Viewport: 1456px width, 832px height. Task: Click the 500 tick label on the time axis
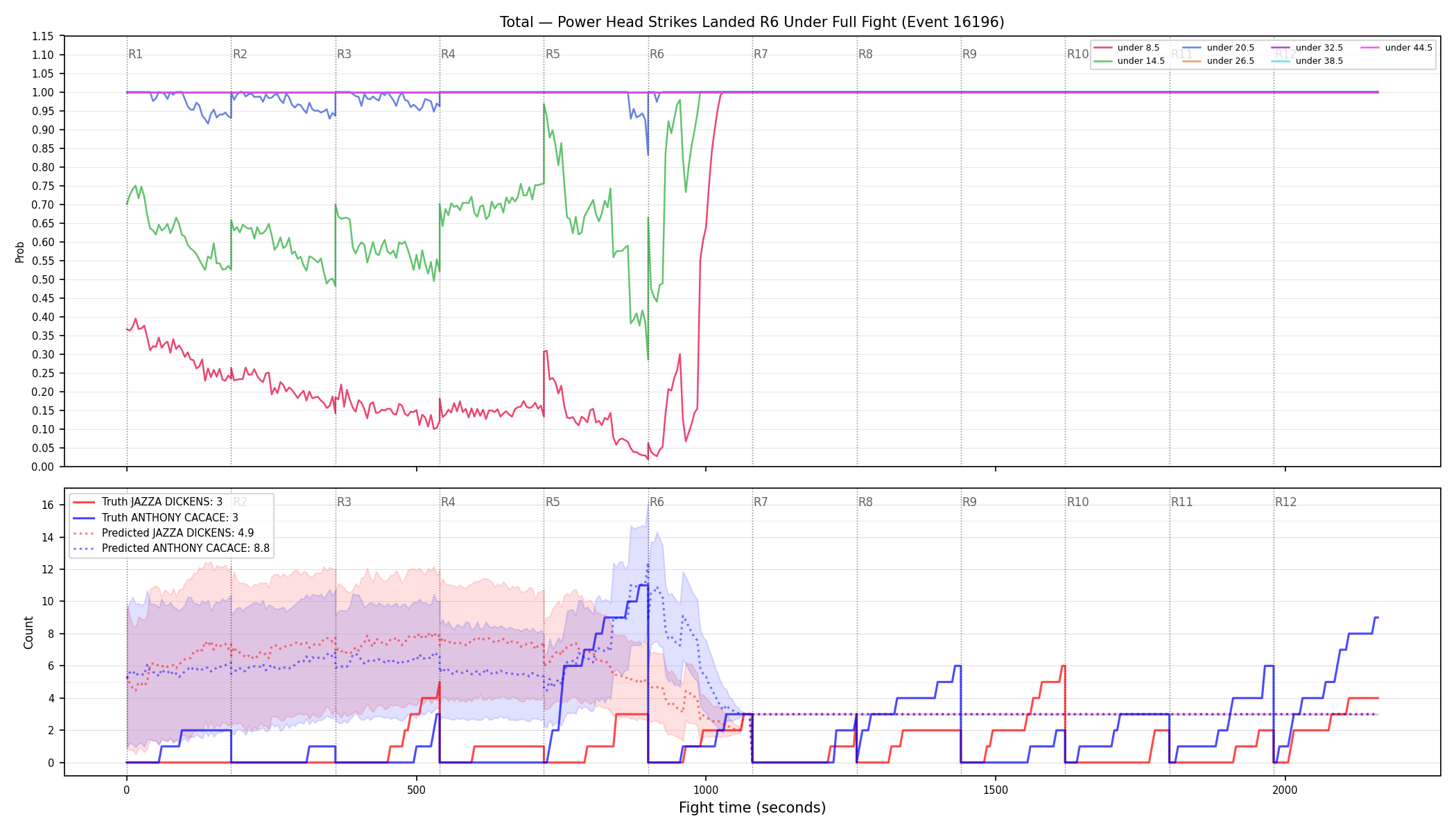(416, 790)
